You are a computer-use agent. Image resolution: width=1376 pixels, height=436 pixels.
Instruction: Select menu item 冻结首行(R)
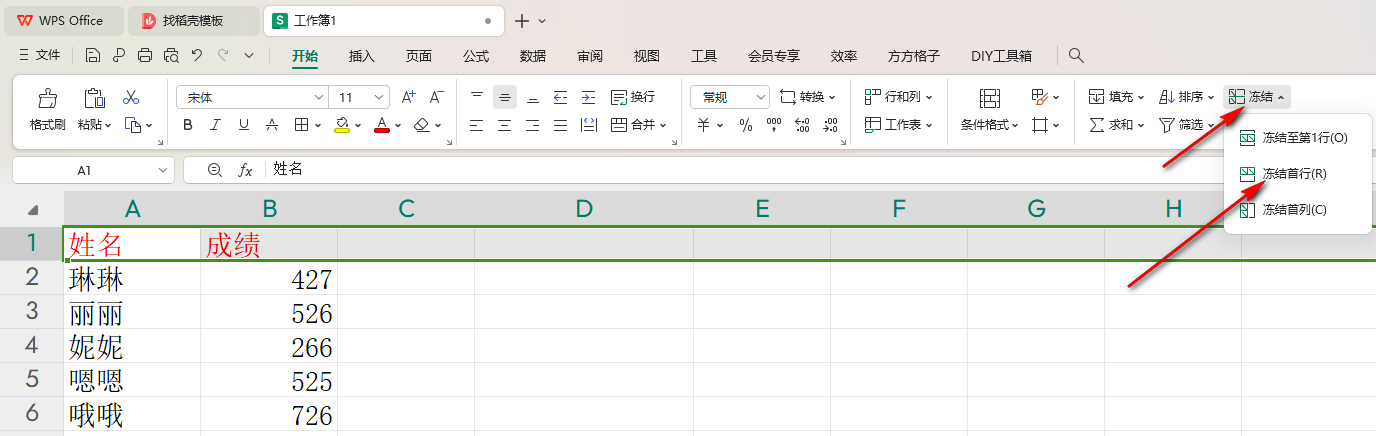point(1297,174)
